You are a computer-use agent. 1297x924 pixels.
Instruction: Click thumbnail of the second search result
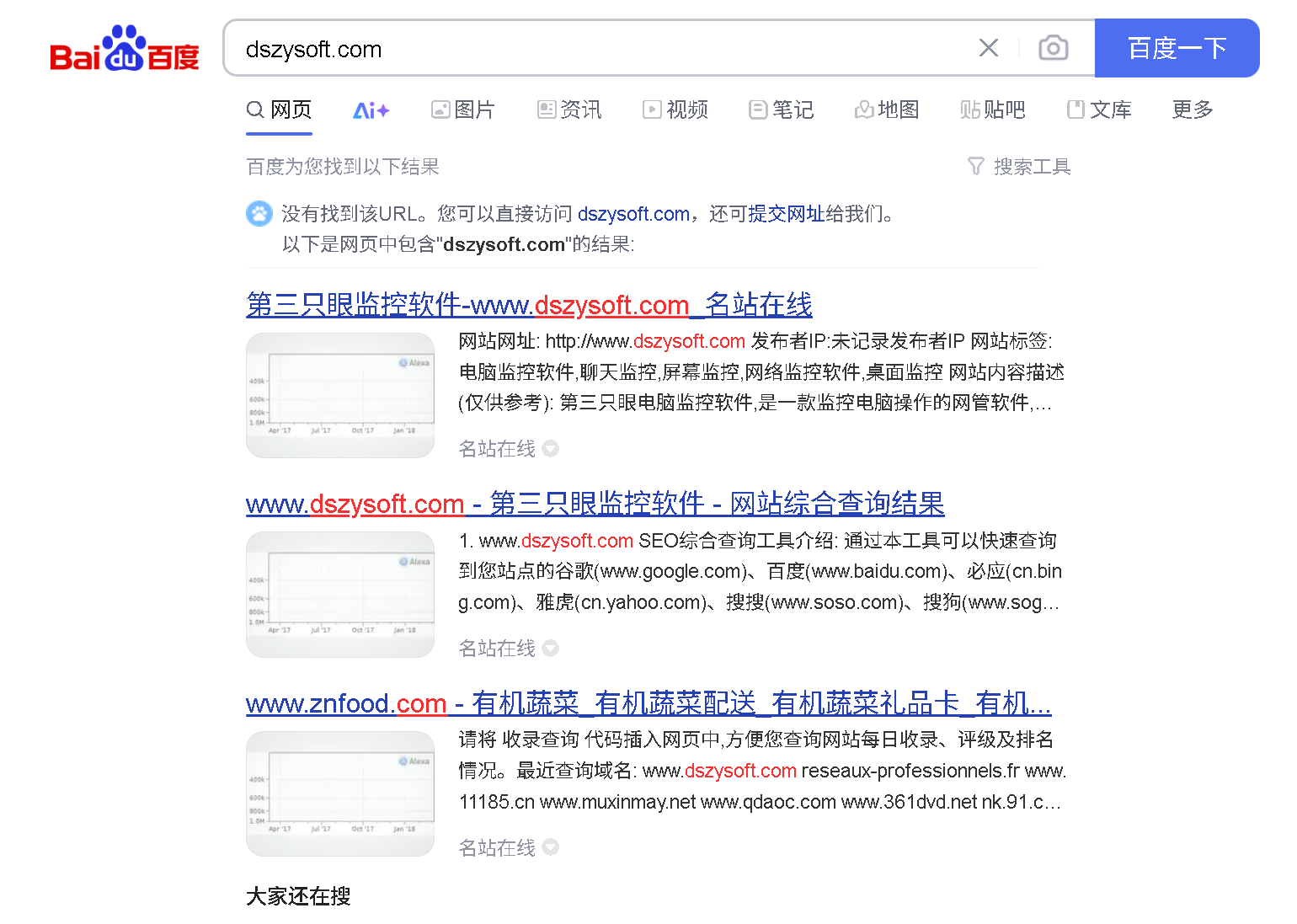click(x=340, y=595)
